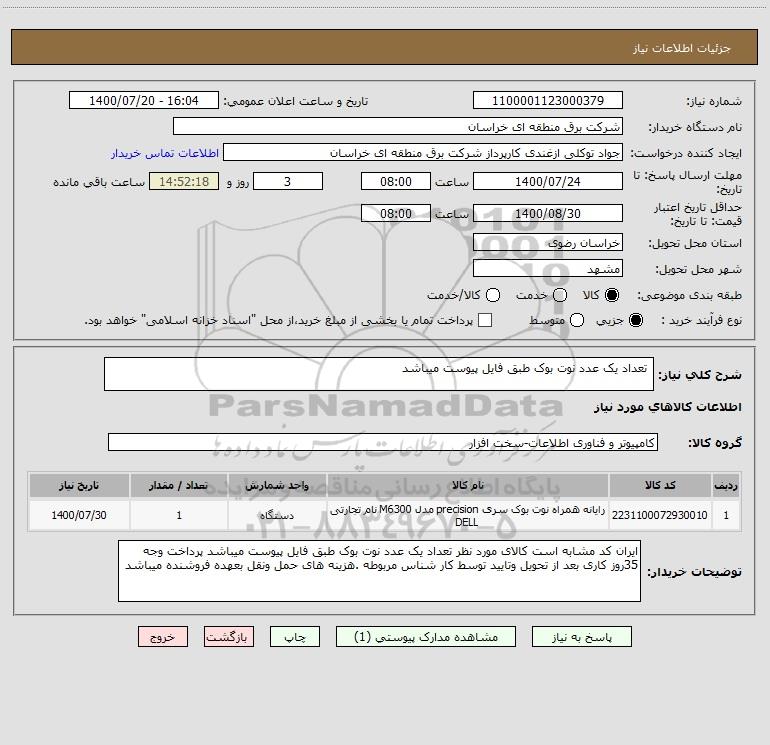Click the نام کالا column header
The height and width of the screenshot is (745, 770).
pos(468,485)
